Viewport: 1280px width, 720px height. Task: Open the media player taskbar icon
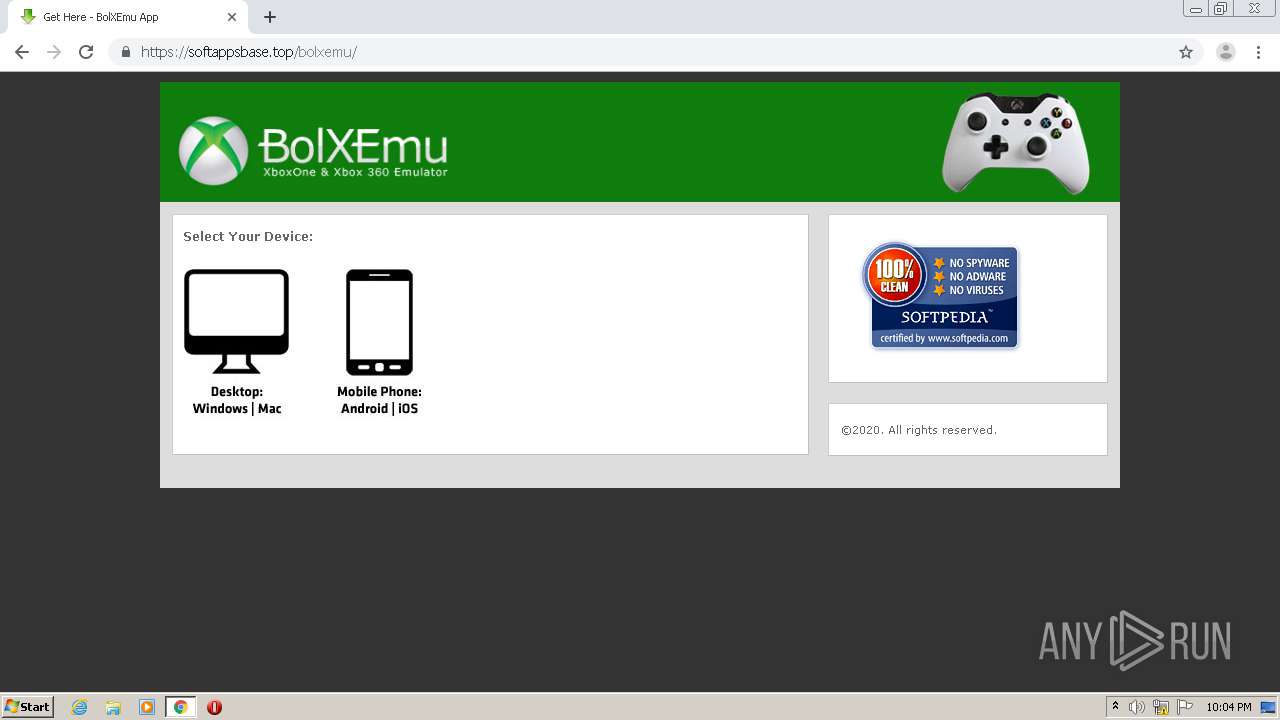click(147, 707)
